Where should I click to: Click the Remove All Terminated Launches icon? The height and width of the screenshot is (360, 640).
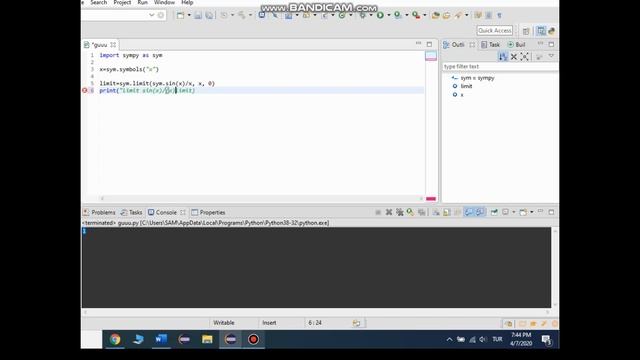tap(400, 212)
